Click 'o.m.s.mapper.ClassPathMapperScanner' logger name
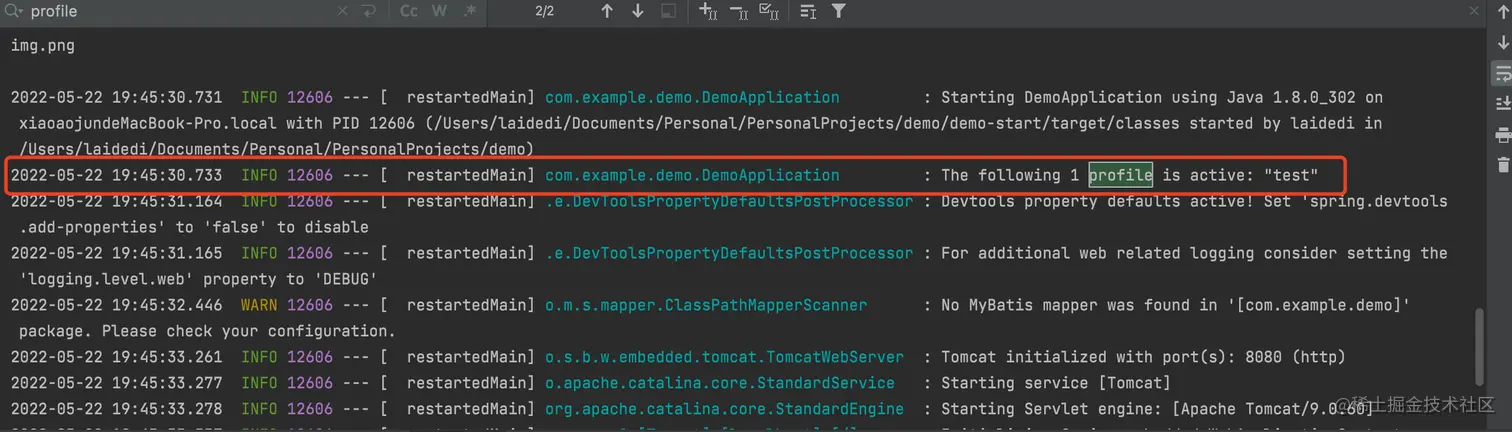This screenshot has width=1512, height=432. (706, 305)
